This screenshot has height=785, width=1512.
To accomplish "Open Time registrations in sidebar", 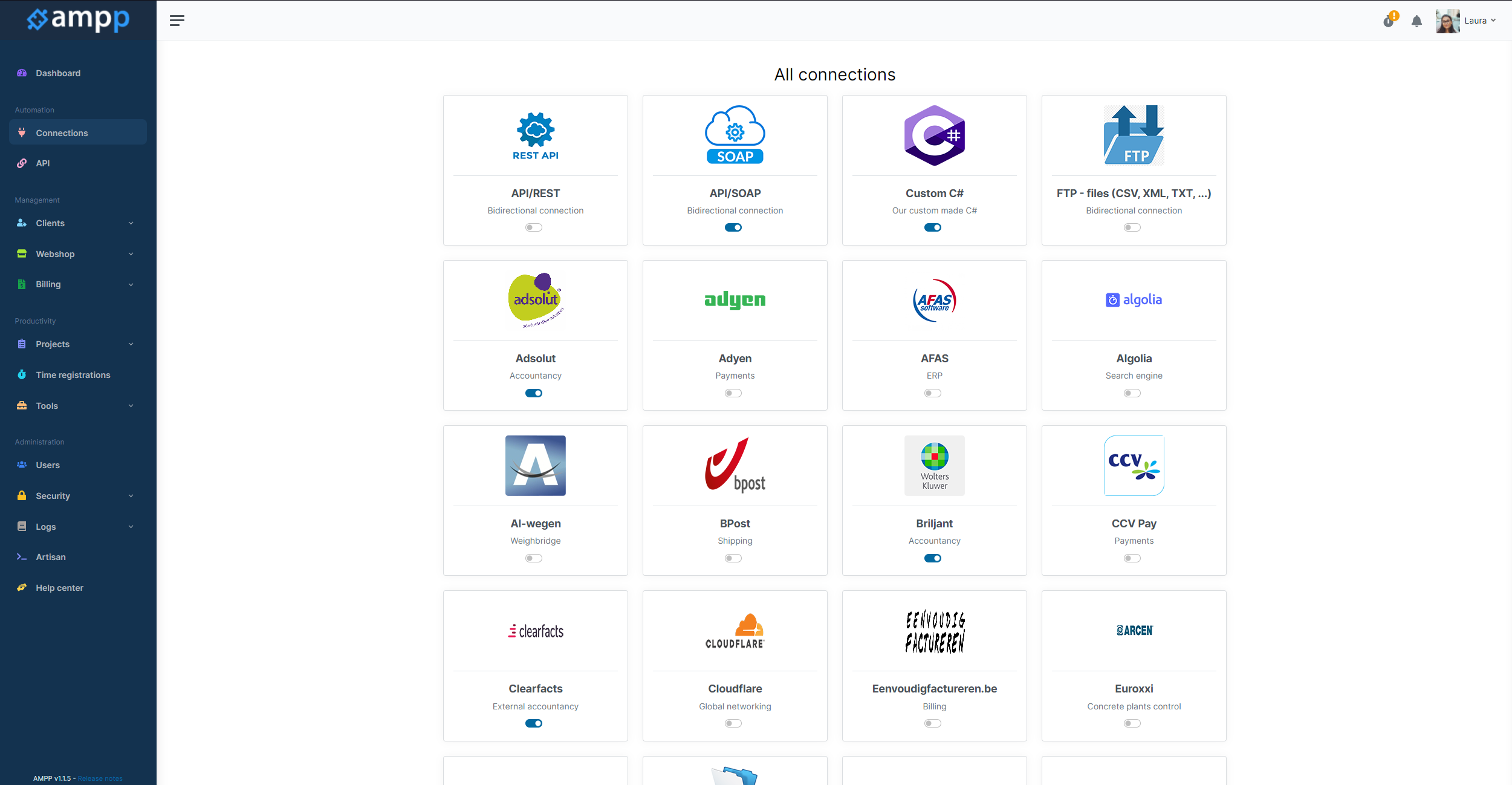I will point(78,375).
